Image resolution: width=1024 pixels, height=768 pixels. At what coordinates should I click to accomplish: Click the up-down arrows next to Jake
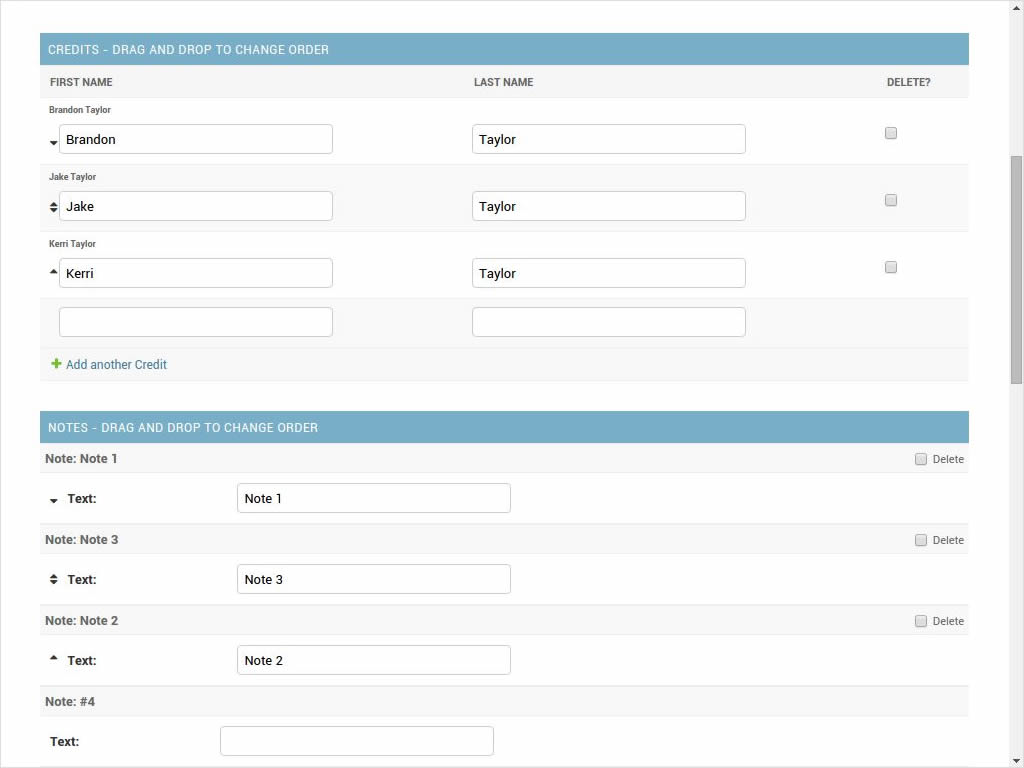coord(53,207)
